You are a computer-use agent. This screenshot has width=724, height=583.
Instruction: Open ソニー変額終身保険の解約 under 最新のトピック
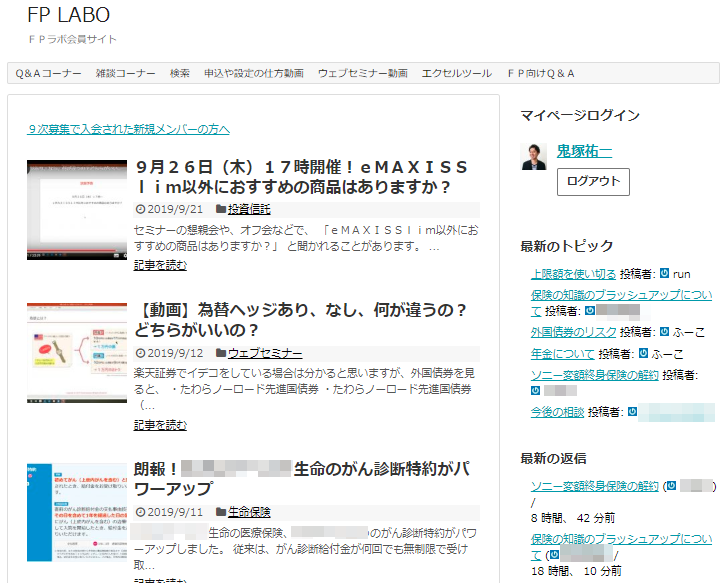[x=595, y=375]
